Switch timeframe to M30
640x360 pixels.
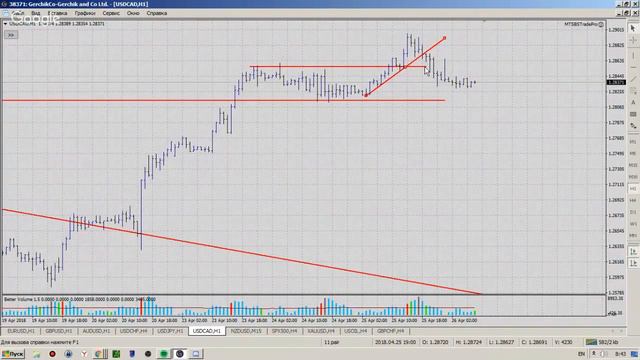tap(633, 177)
